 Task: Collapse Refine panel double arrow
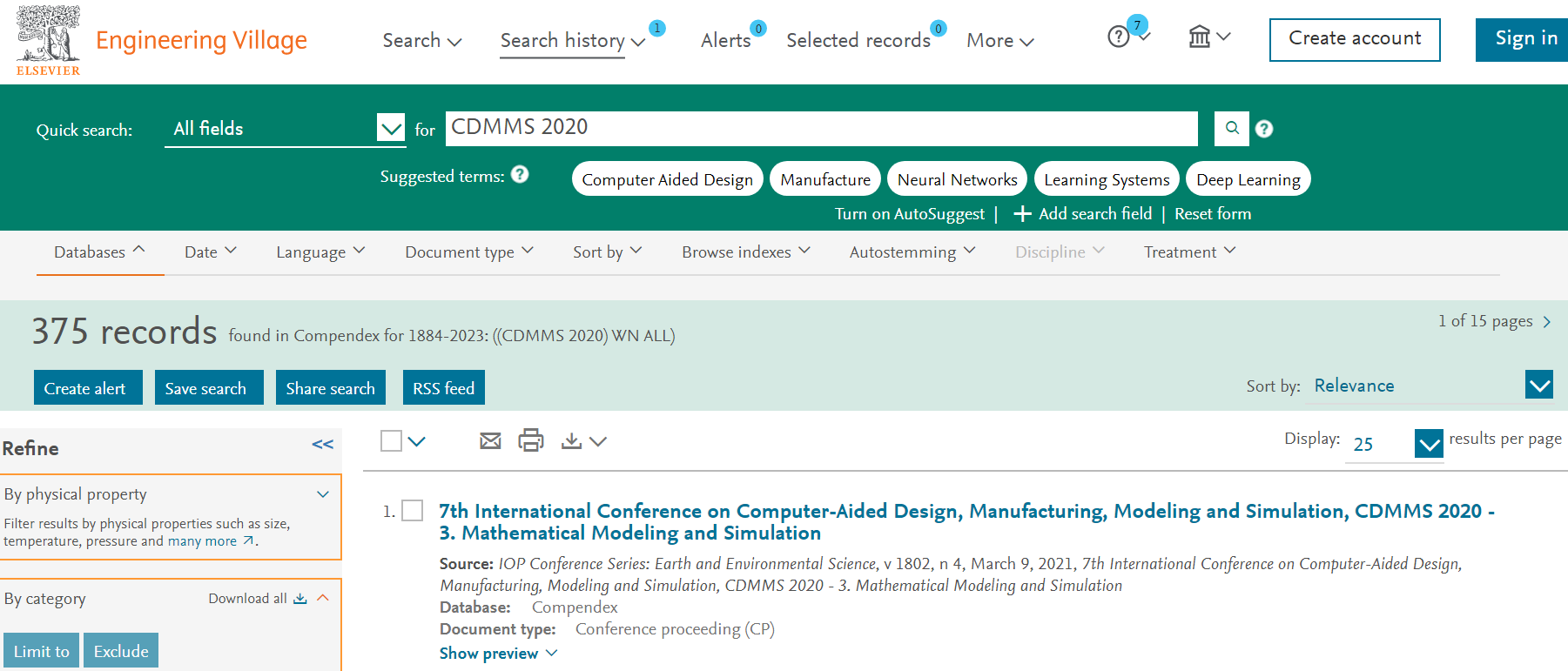tap(323, 445)
